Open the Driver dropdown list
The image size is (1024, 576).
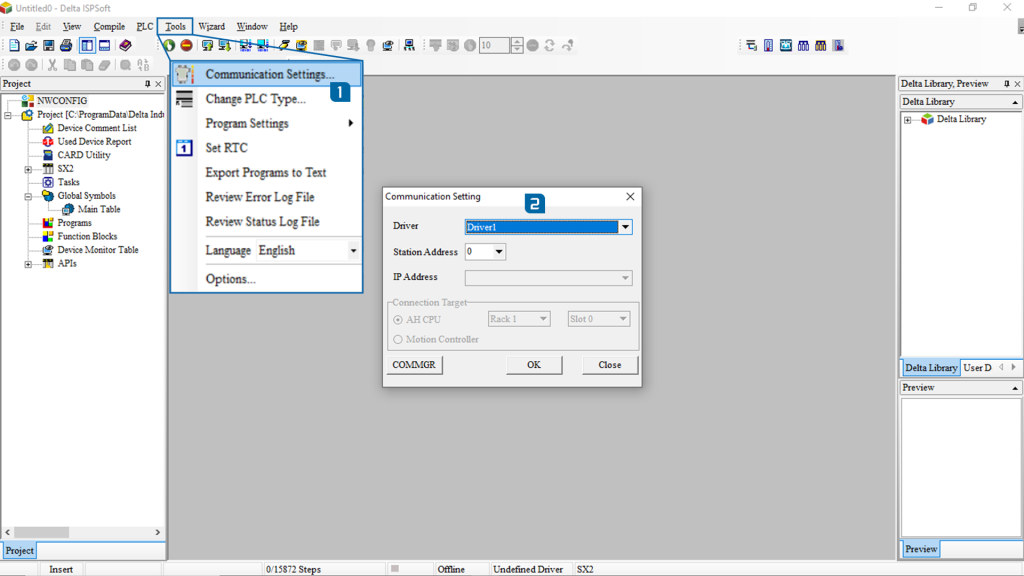coord(625,227)
